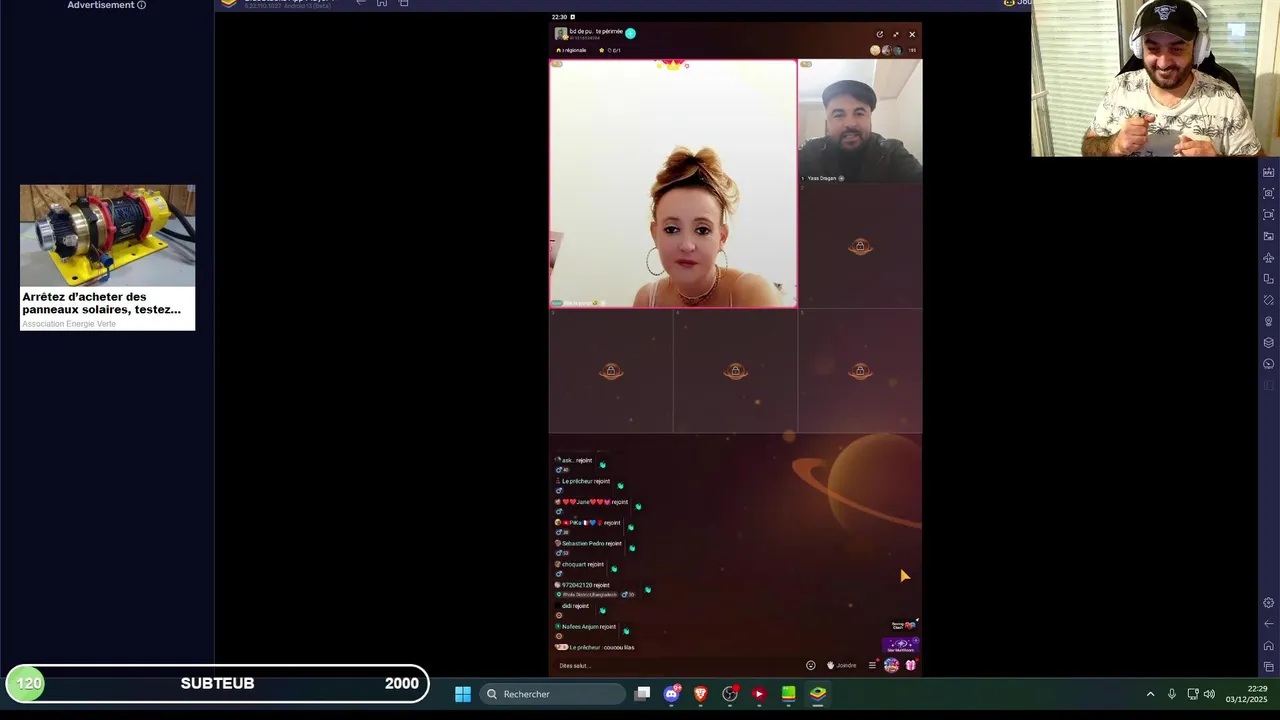The width and height of the screenshot is (1280, 720).
Task: Click the emulator Back arrow
Action: [x=1269, y=624]
